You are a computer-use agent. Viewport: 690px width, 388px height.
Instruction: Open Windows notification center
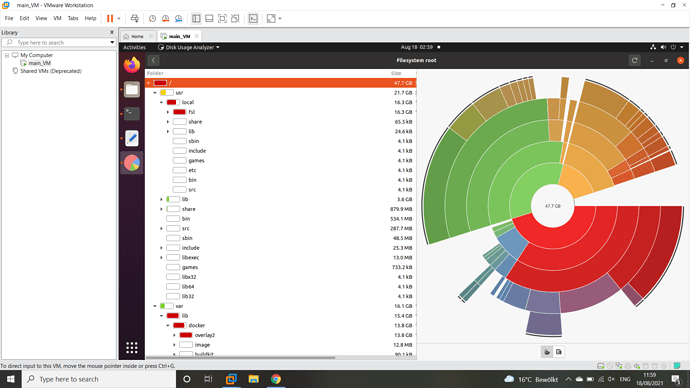pos(676,379)
